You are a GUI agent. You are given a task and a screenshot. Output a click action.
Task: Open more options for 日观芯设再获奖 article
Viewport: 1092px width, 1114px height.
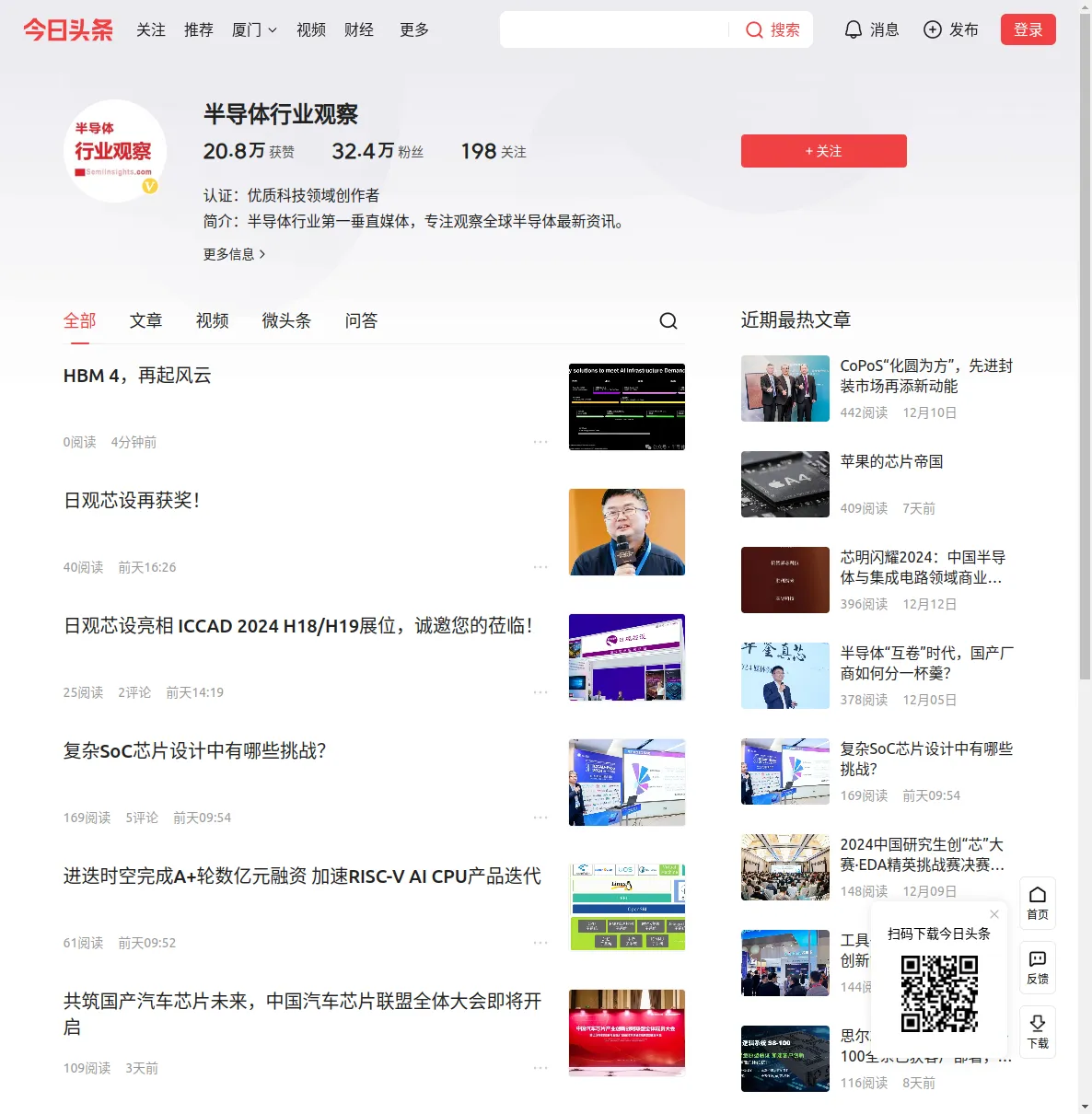[x=540, y=567]
